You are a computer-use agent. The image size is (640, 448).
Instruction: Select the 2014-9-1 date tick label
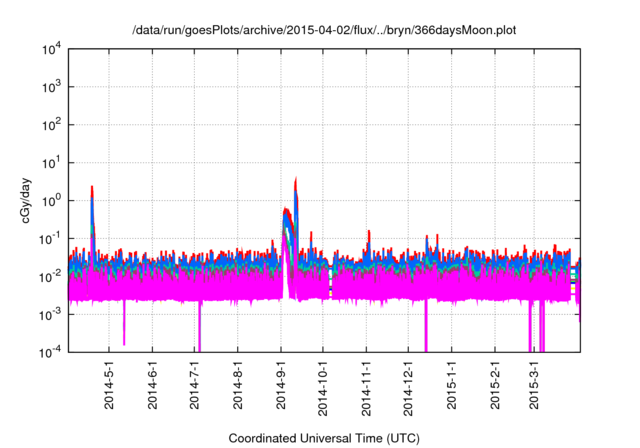pos(282,388)
